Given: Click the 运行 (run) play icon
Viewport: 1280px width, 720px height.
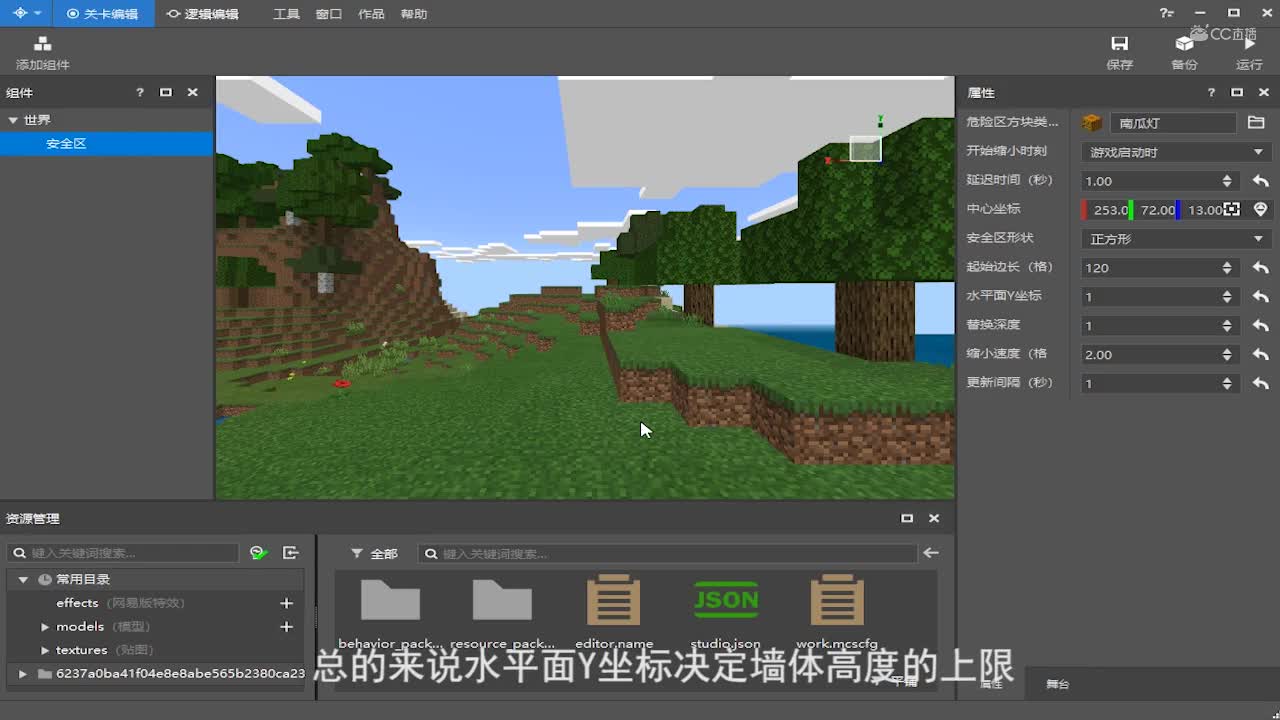Looking at the screenshot, I should [1249, 44].
